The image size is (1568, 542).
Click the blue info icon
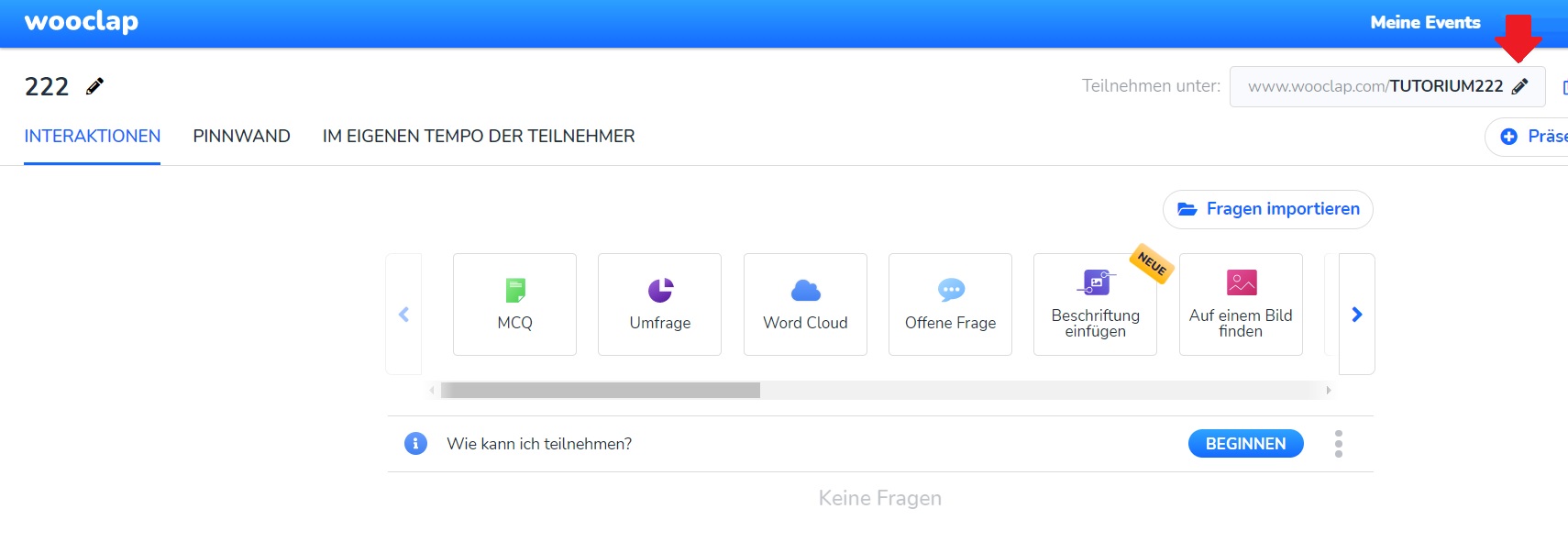pyautogui.click(x=415, y=444)
